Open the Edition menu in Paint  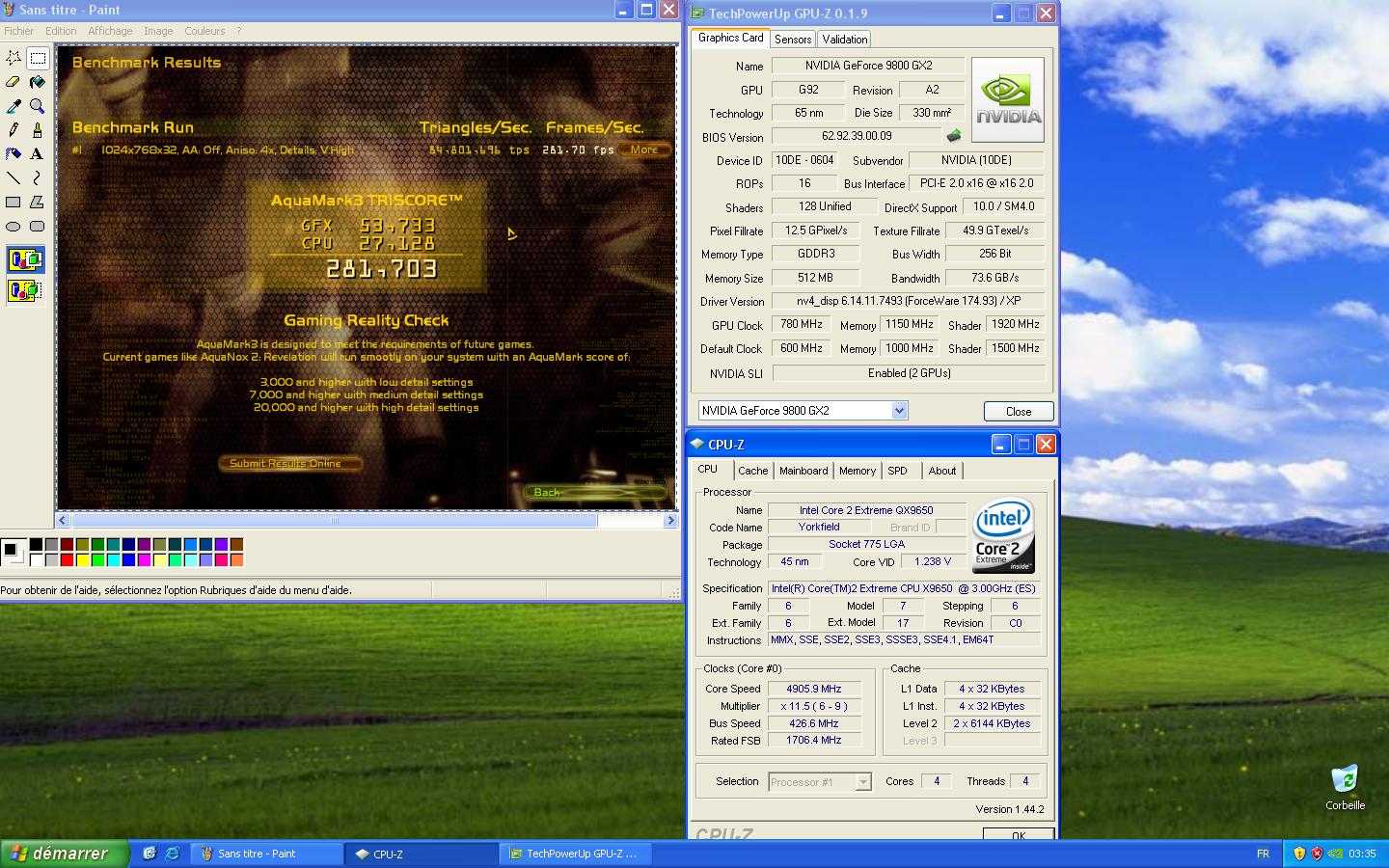pos(61,31)
